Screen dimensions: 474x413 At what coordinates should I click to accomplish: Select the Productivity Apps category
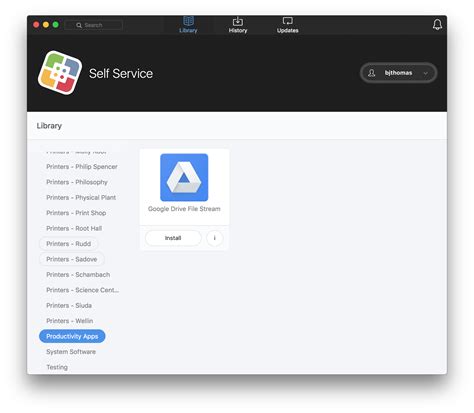[x=72, y=336]
